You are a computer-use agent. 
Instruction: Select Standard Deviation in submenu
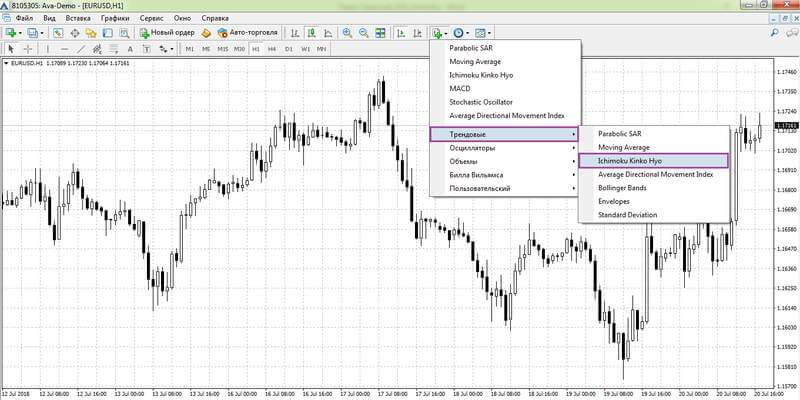coord(628,215)
